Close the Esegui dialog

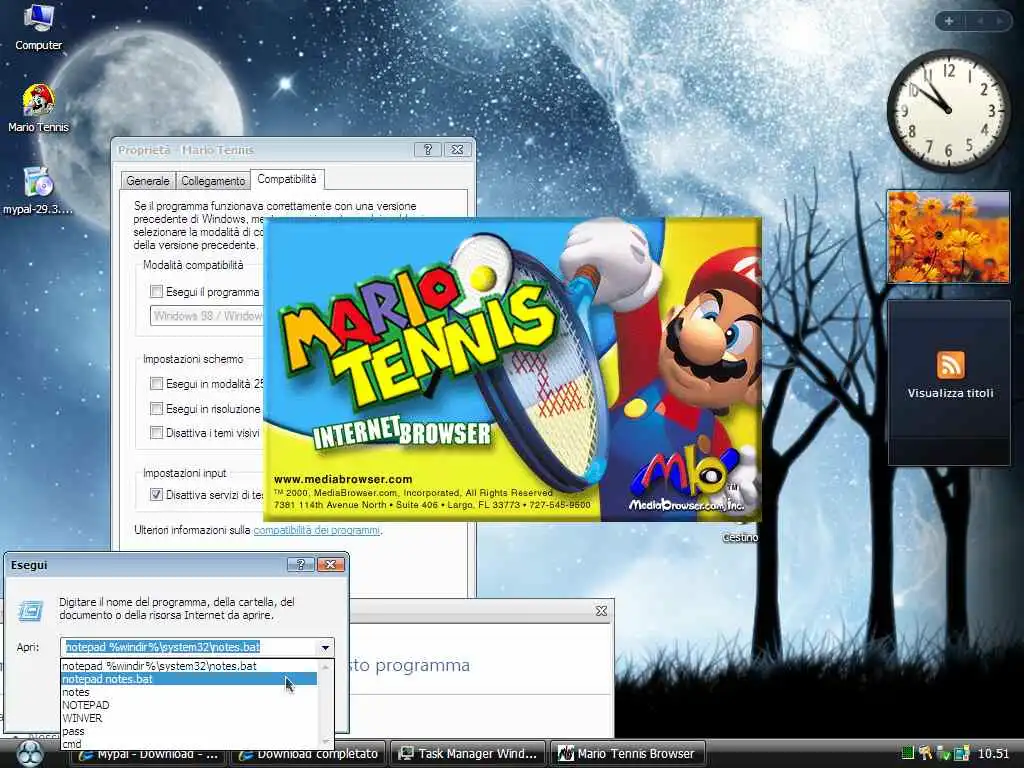pos(330,565)
